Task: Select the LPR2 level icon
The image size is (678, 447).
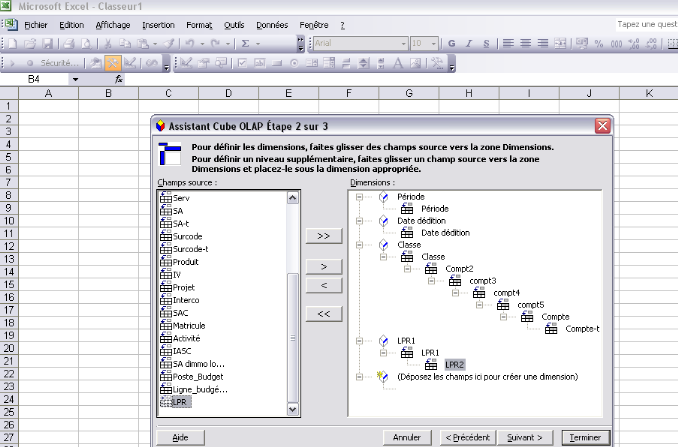Action: [x=432, y=365]
